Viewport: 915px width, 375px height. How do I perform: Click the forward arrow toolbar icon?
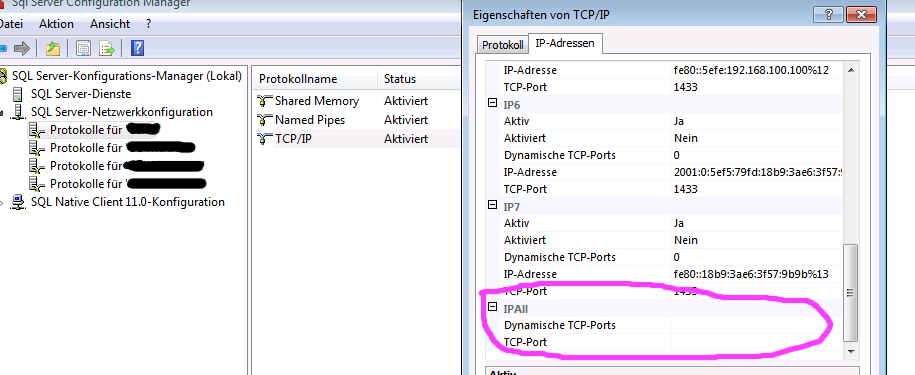coord(22,48)
